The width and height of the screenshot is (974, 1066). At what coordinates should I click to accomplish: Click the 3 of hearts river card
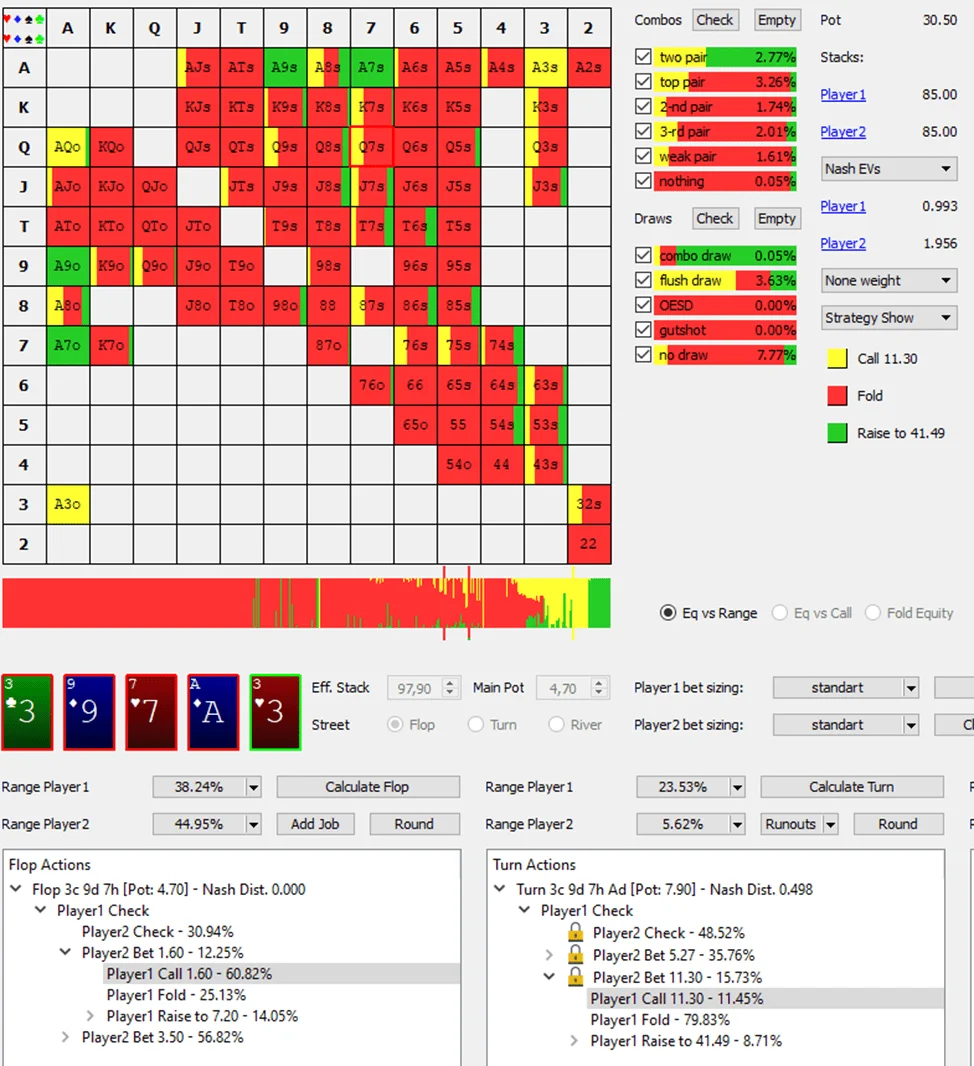pos(275,712)
